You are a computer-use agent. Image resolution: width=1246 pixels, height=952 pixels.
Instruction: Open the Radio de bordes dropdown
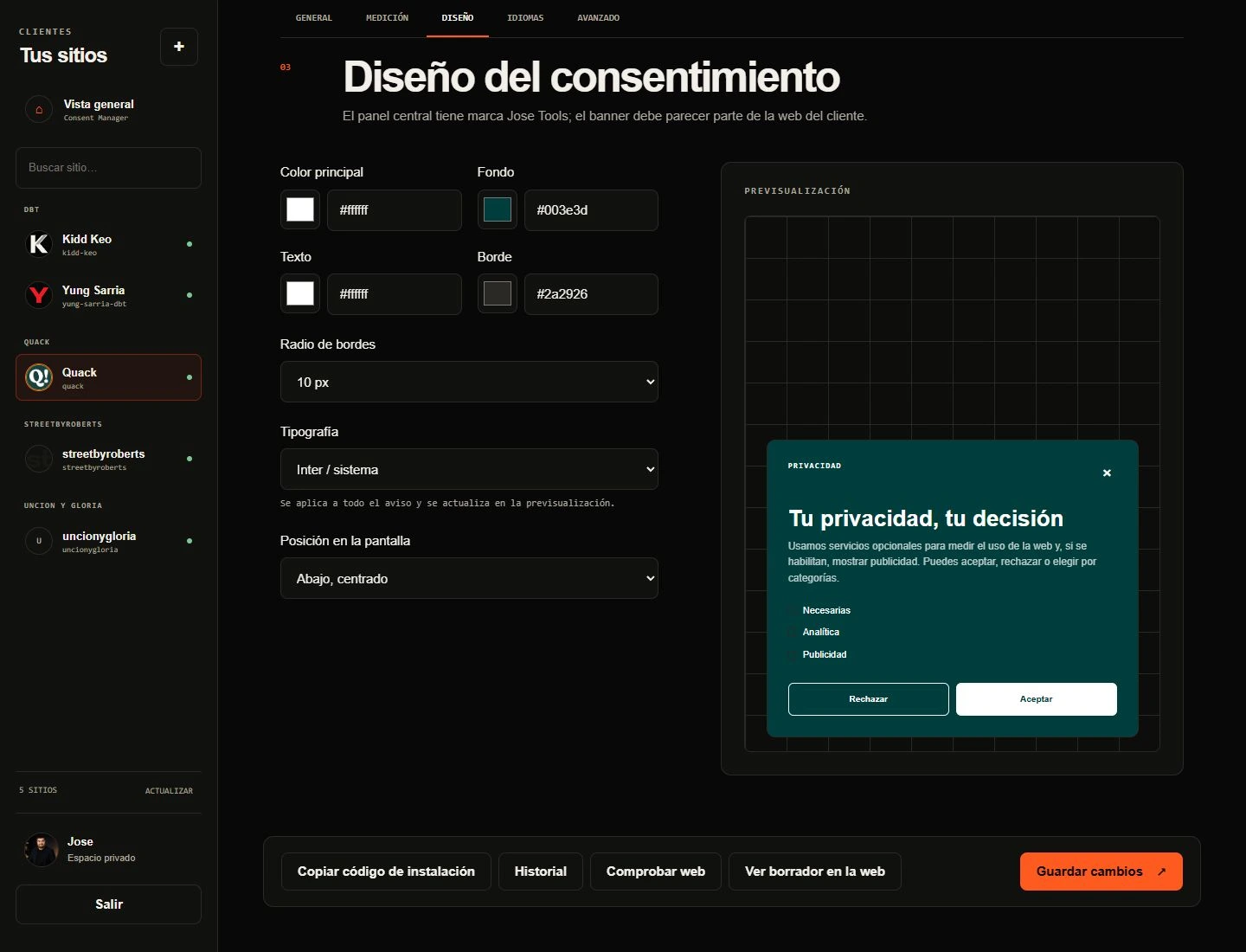469,382
